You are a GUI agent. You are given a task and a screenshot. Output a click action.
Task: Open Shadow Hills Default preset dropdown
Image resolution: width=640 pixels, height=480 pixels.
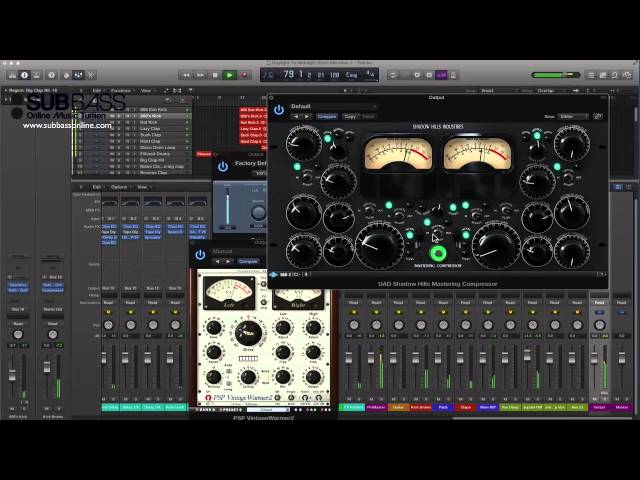[x=333, y=106]
